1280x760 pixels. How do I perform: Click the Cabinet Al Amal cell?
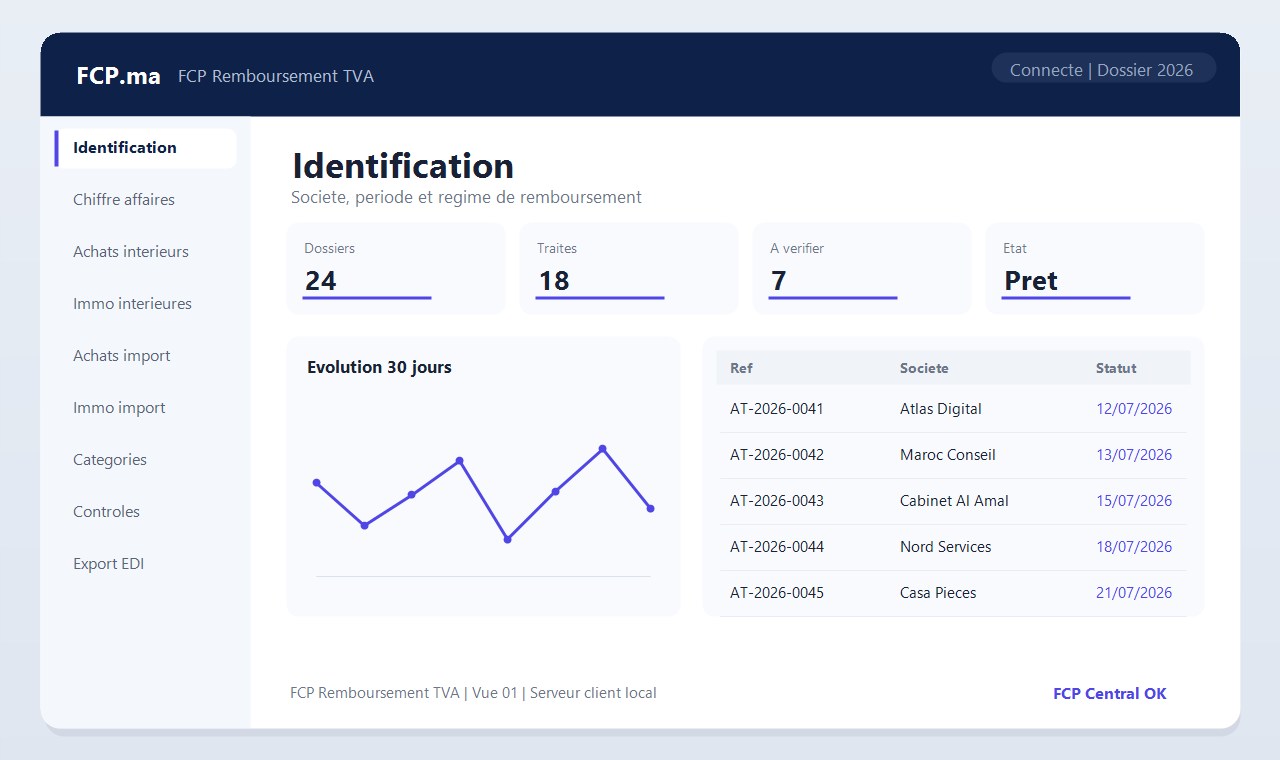[x=954, y=501]
